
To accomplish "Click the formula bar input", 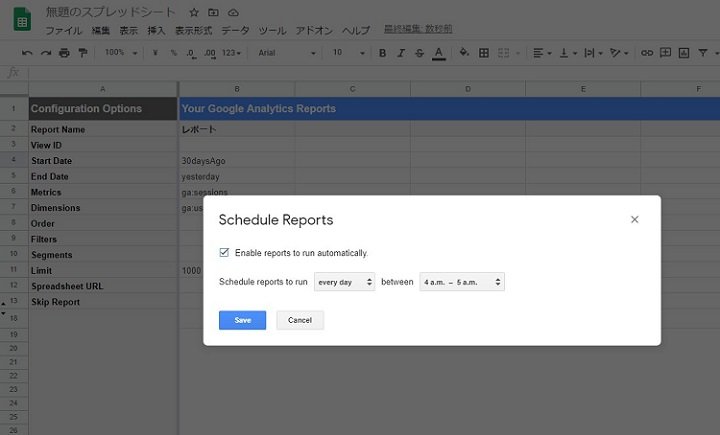I will coord(374,73).
